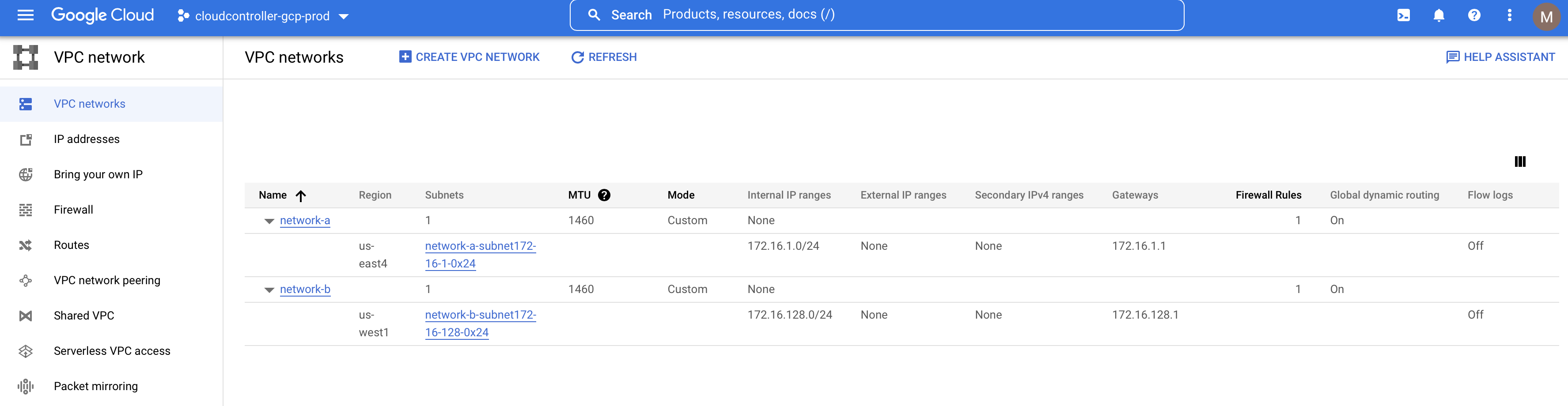Open the notifications bell
Screen dimensions: 1568x406
1438,16
